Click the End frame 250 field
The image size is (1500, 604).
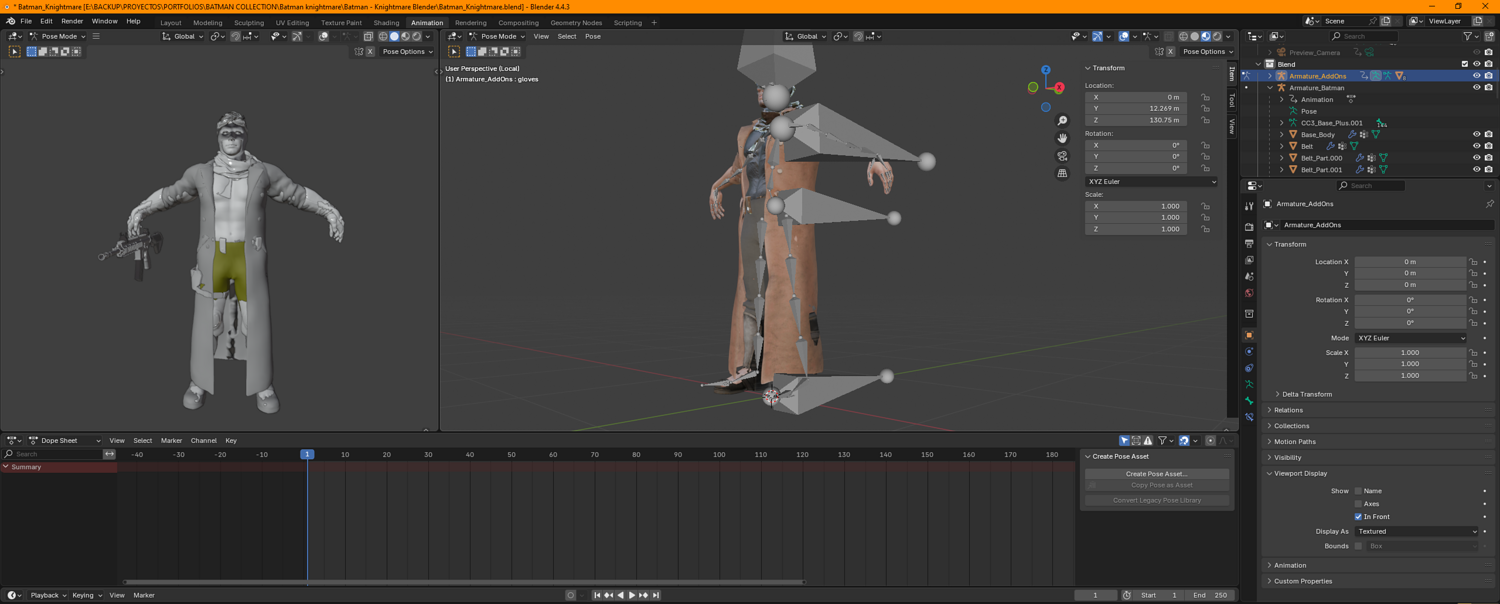point(1210,595)
